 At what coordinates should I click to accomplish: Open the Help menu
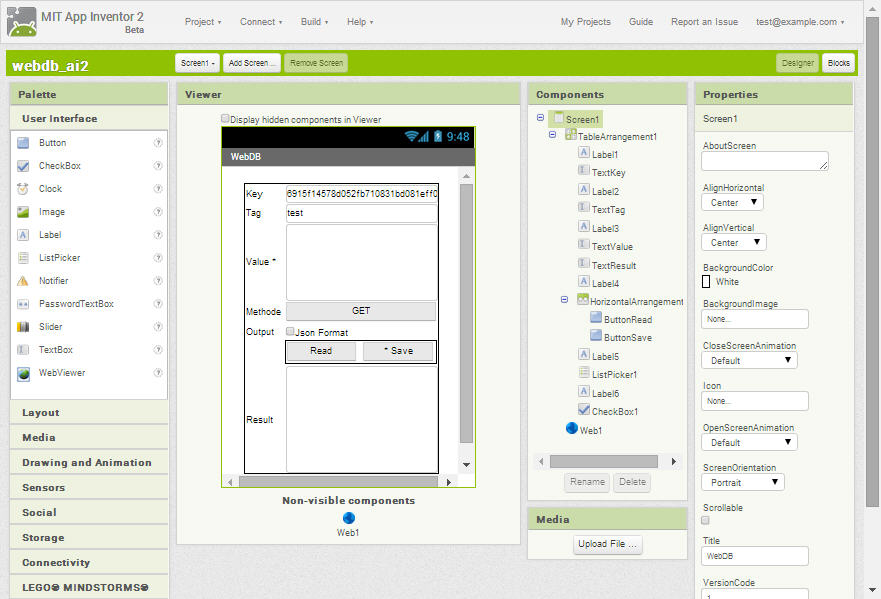click(x=360, y=22)
